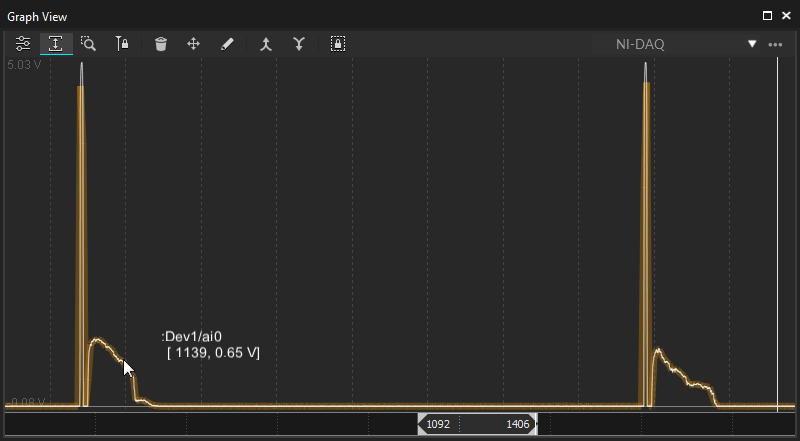Viewport: 800px width, 441px height.
Task: Toggle the locked selection box icon
Action: pos(338,44)
